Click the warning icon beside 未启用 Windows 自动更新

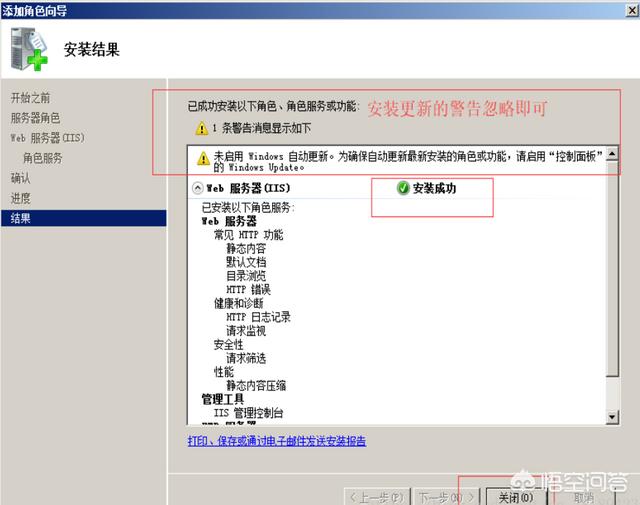(203, 158)
